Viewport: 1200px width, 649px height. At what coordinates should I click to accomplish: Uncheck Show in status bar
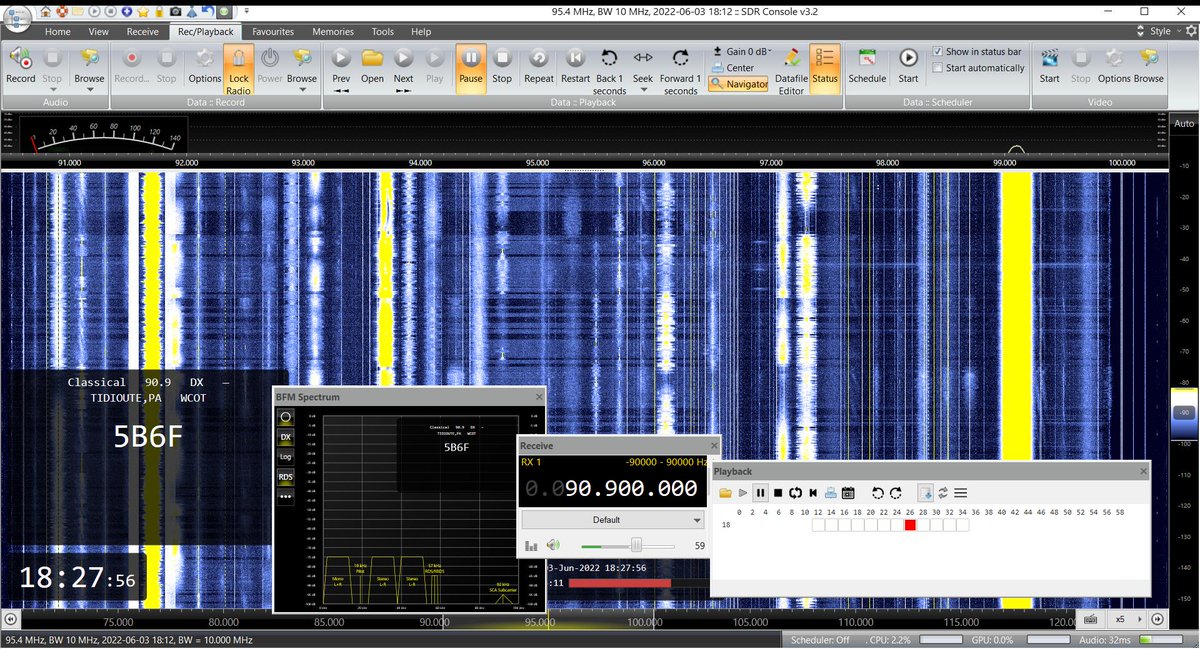[937, 52]
